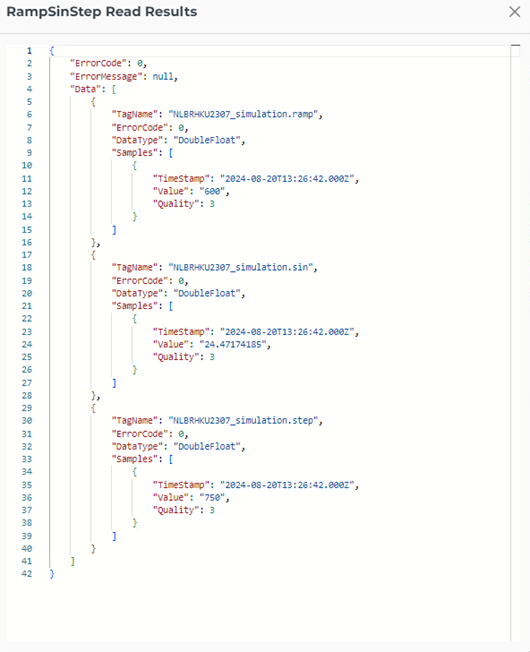
Task: Close the RampSinStep Read Results dialog
Action: (515, 12)
